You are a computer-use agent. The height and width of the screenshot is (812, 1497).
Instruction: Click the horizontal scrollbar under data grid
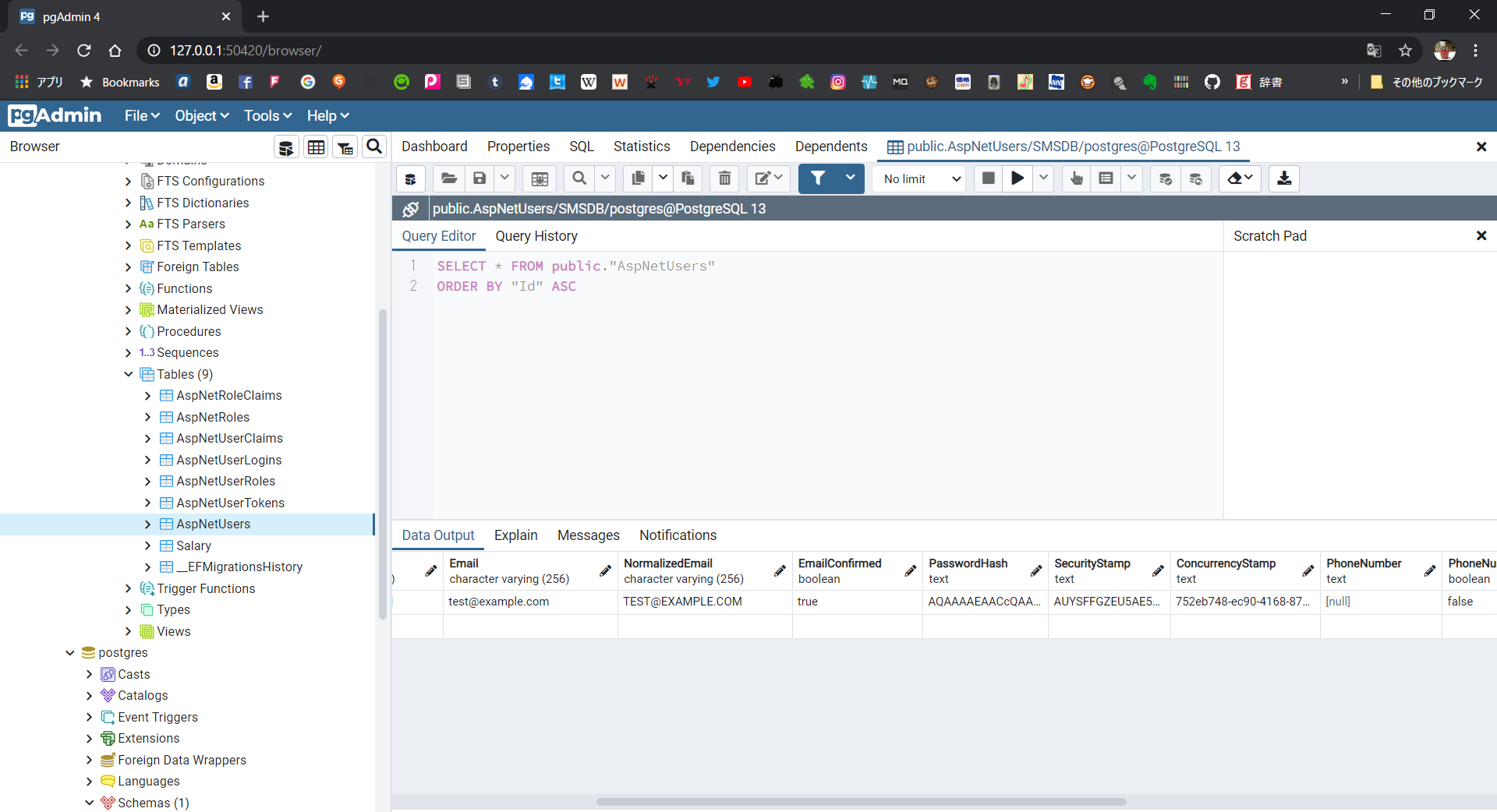point(862,801)
